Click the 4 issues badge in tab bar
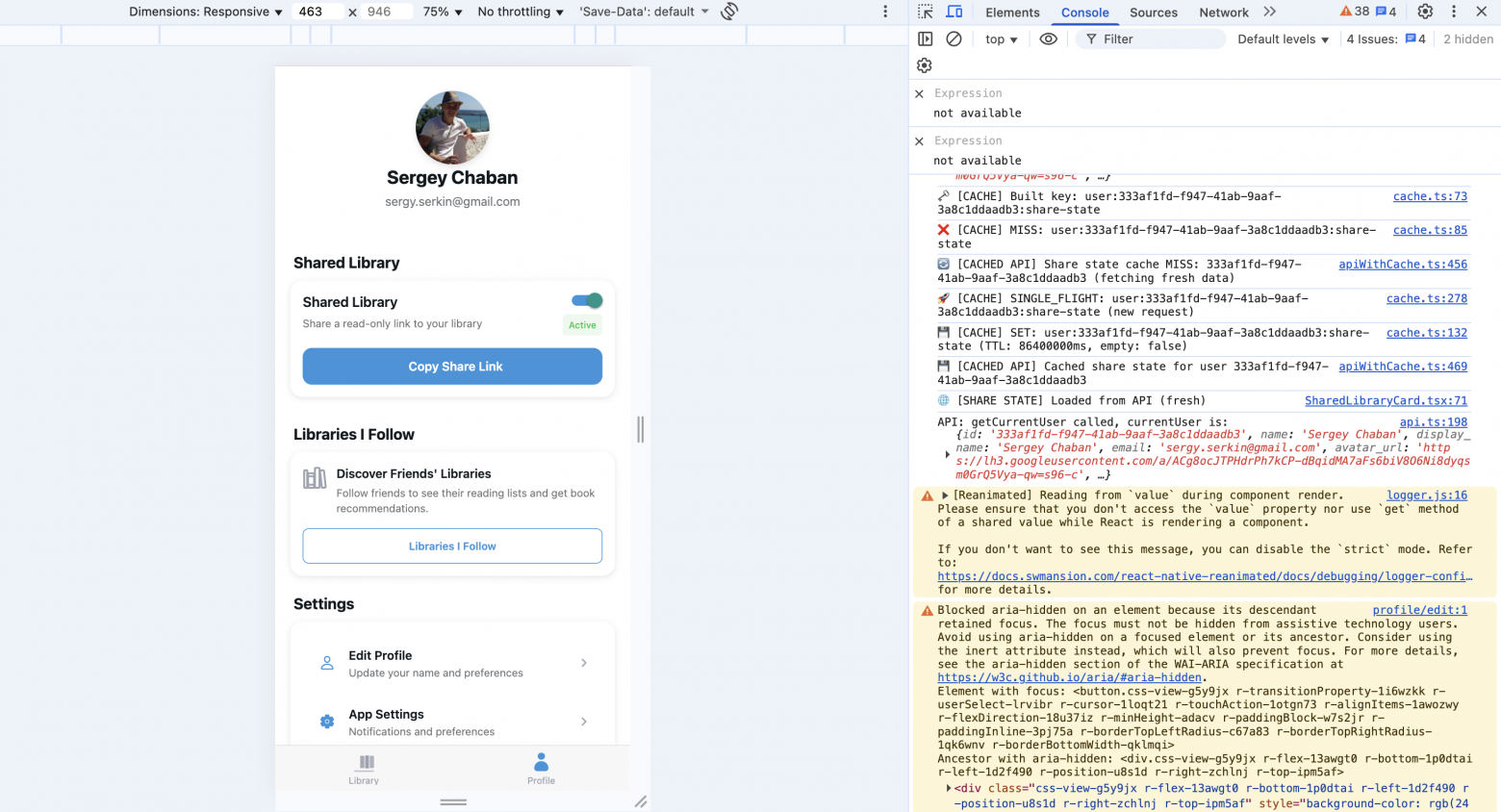The height and width of the screenshot is (812, 1501). coord(1387,12)
